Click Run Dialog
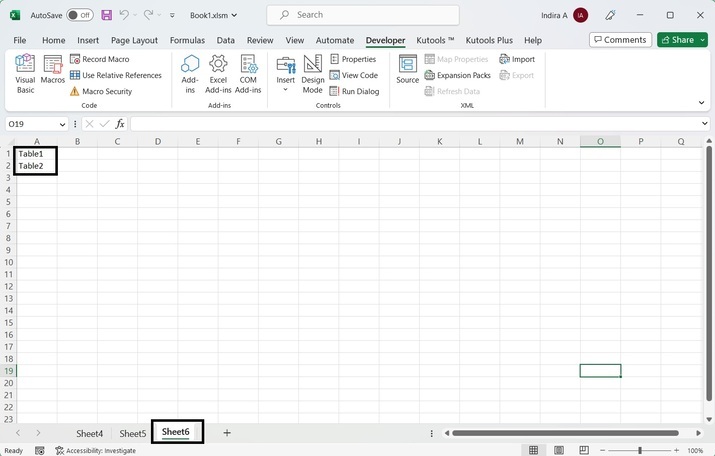This screenshot has height=456, width=715. [x=354, y=91]
